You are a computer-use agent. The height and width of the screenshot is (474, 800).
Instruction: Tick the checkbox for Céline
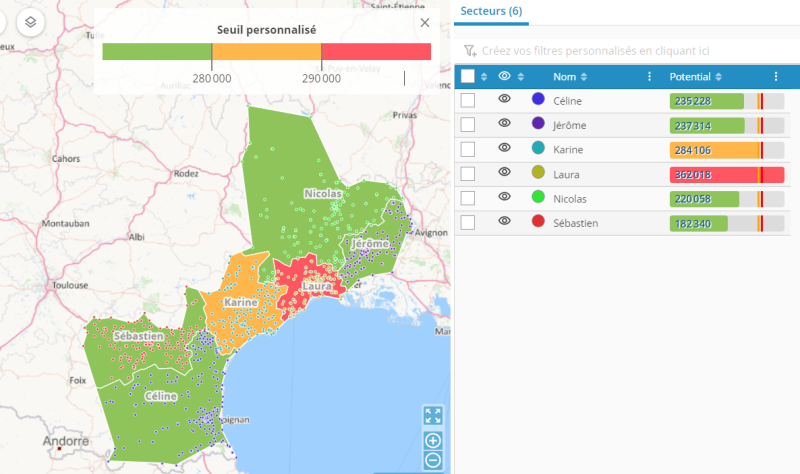[x=468, y=100]
